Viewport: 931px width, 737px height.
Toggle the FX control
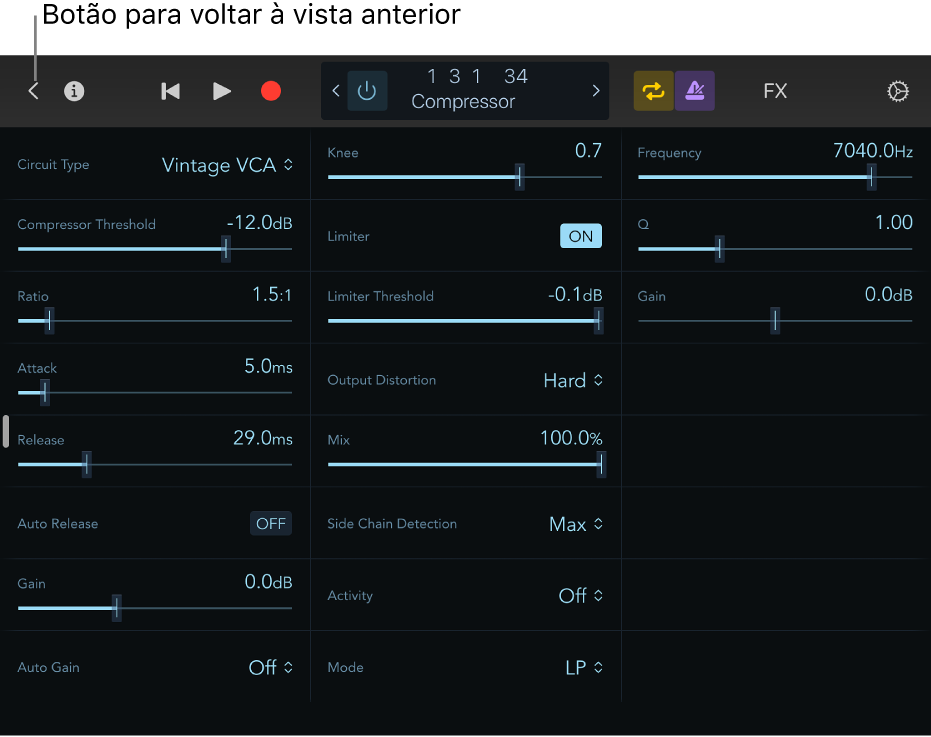pos(775,91)
